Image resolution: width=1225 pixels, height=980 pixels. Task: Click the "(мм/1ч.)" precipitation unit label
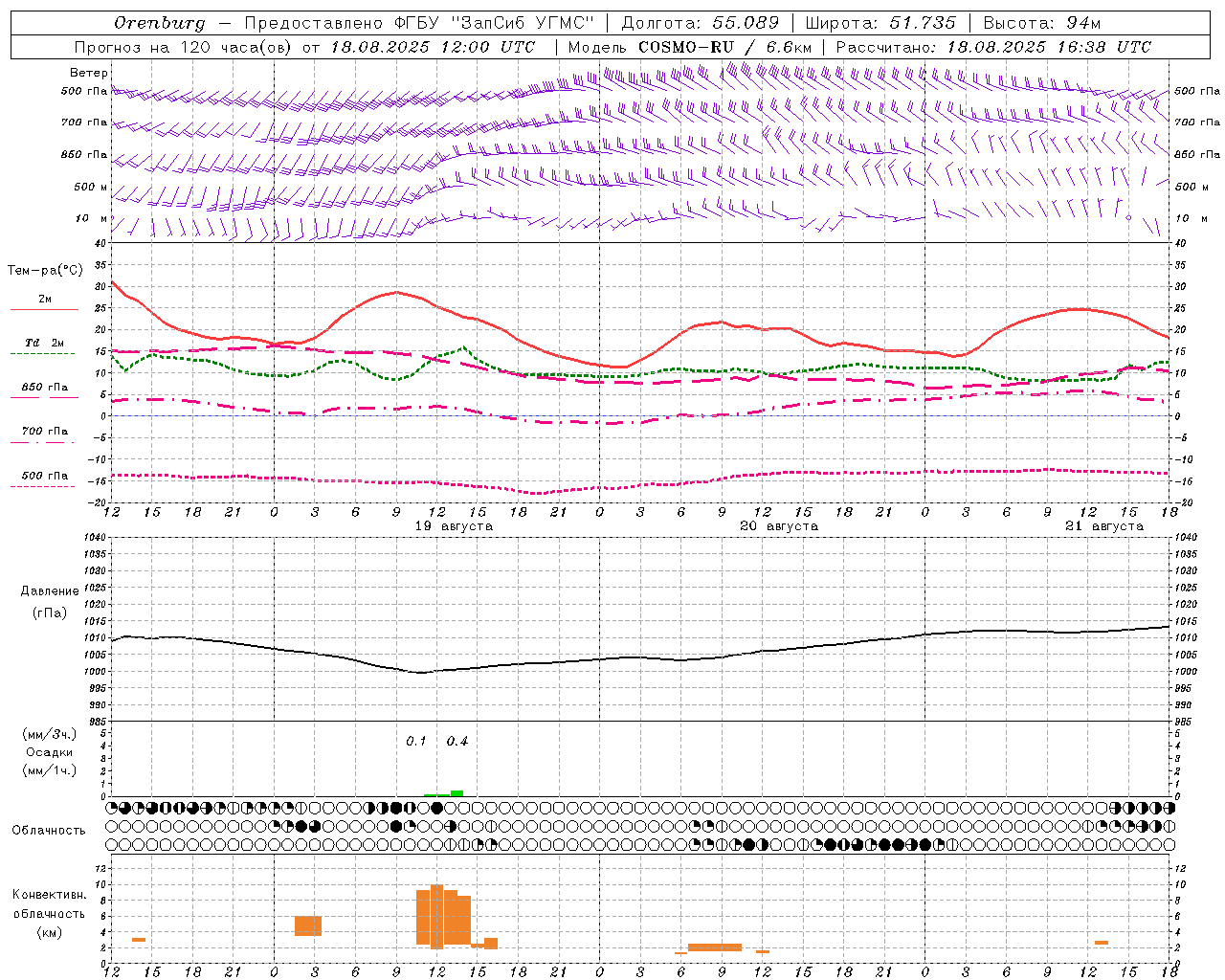point(50,770)
